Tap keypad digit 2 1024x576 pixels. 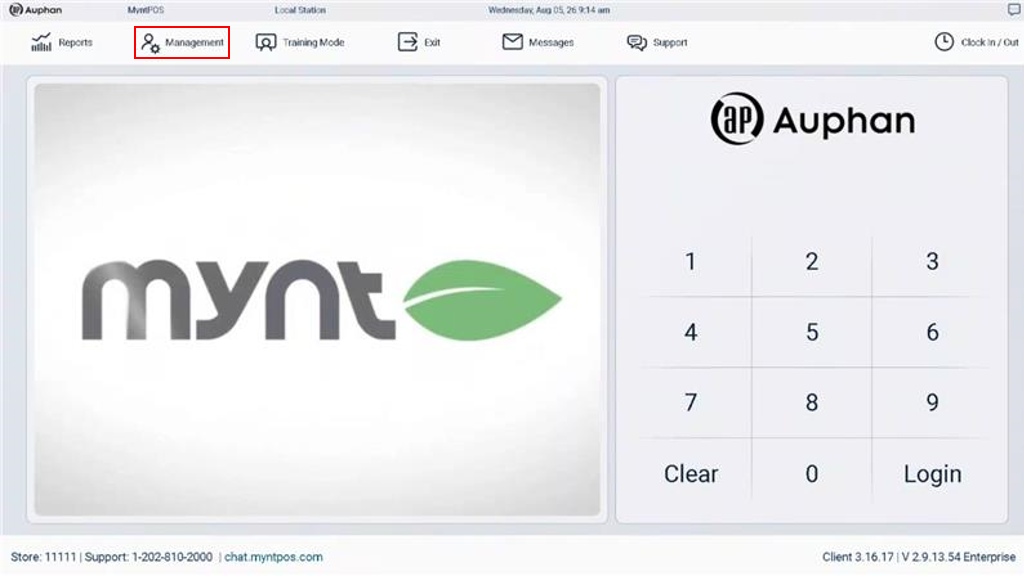coord(812,262)
